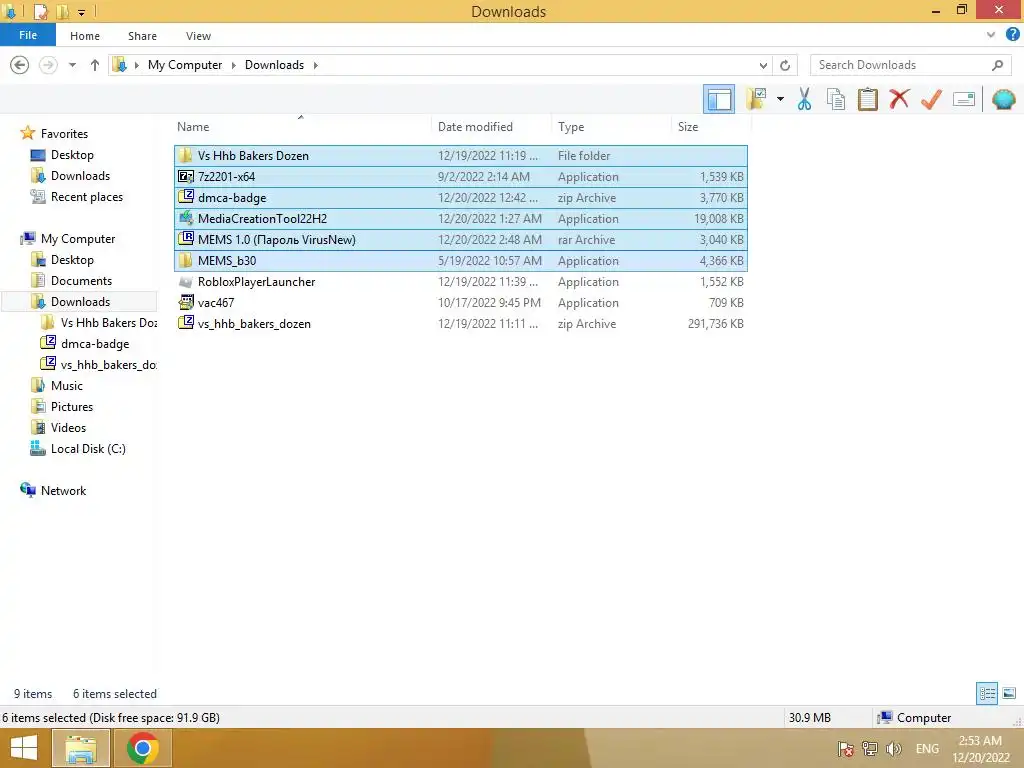The width and height of the screenshot is (1024, 768).
Task: Open the Folder Options toolbar icon
Action: point(756,99)
